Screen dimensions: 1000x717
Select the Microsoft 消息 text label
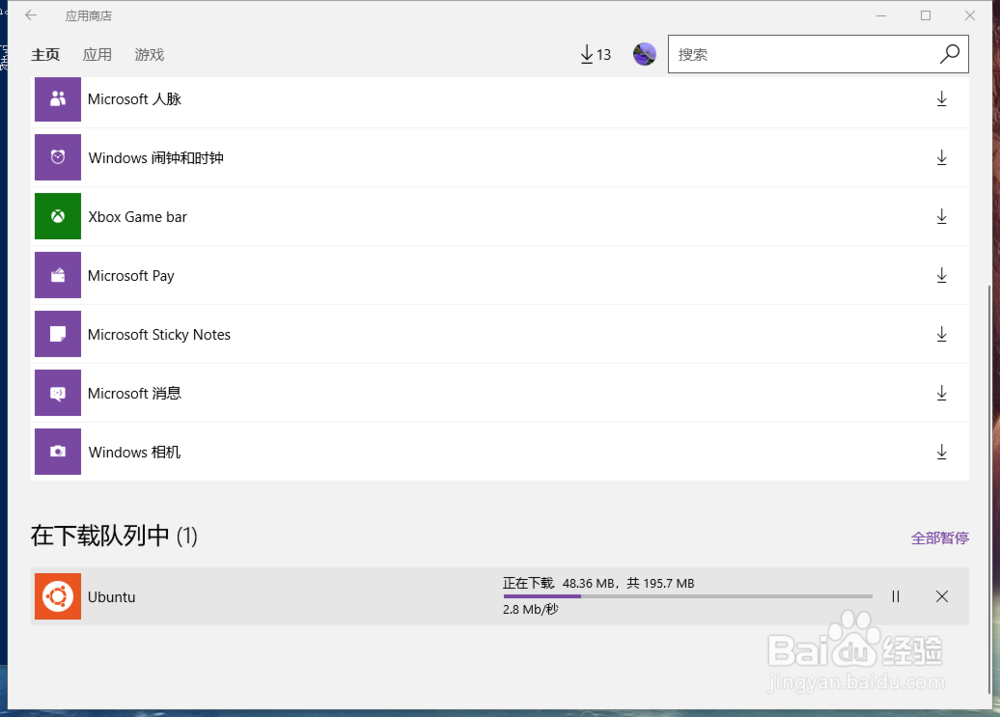(135, 393)
